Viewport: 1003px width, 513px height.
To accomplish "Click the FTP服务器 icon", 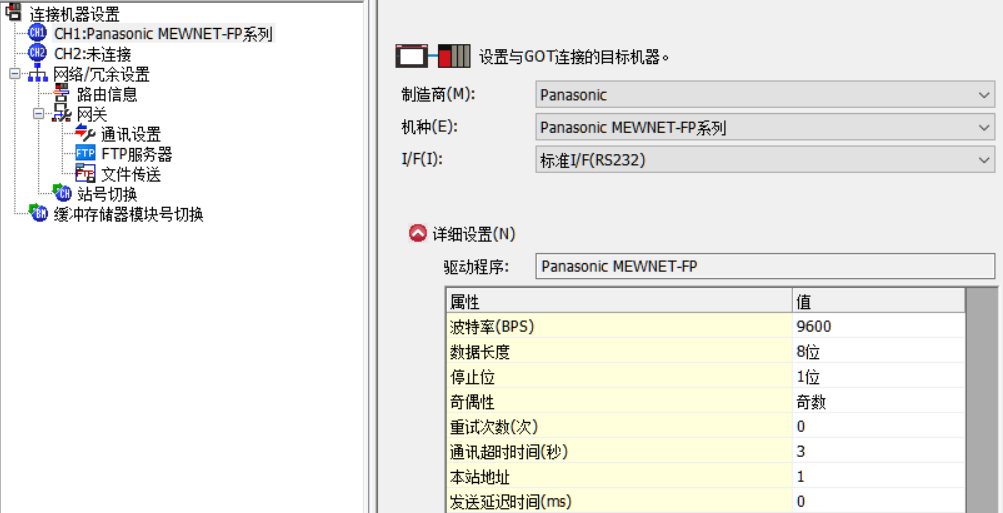I will (85, 154).
